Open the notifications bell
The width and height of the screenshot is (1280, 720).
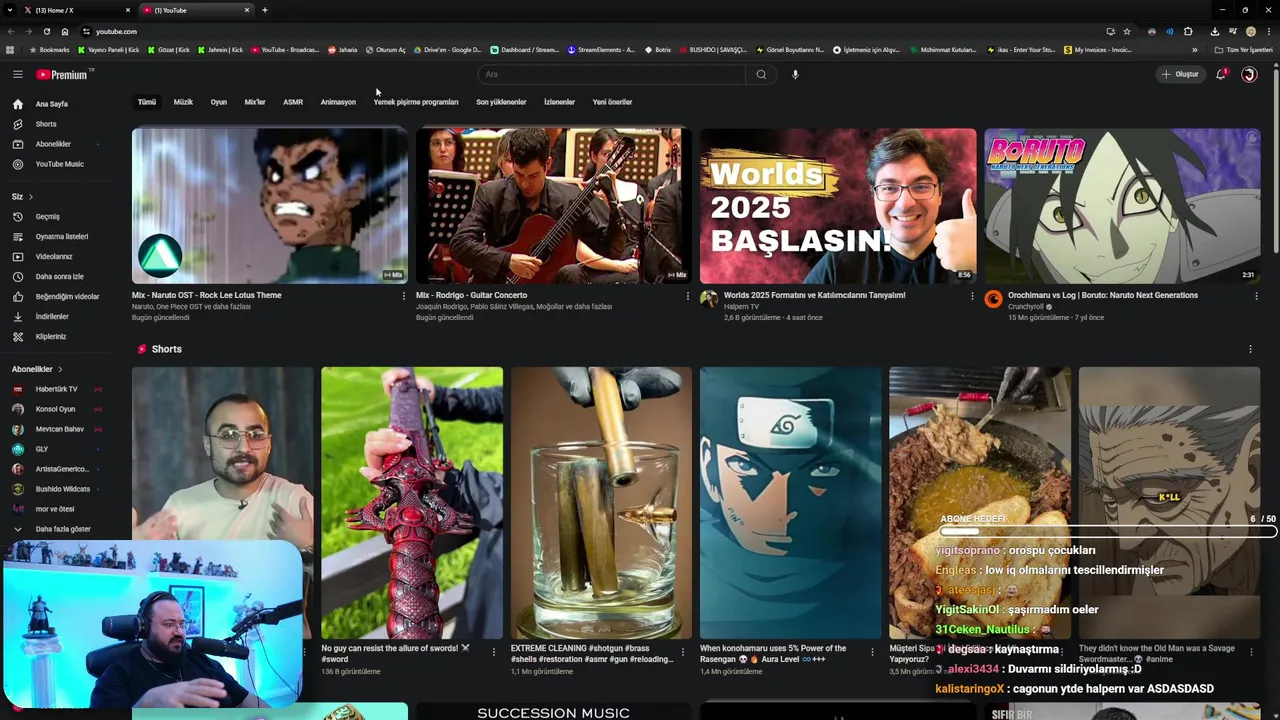coord(1221,74)
